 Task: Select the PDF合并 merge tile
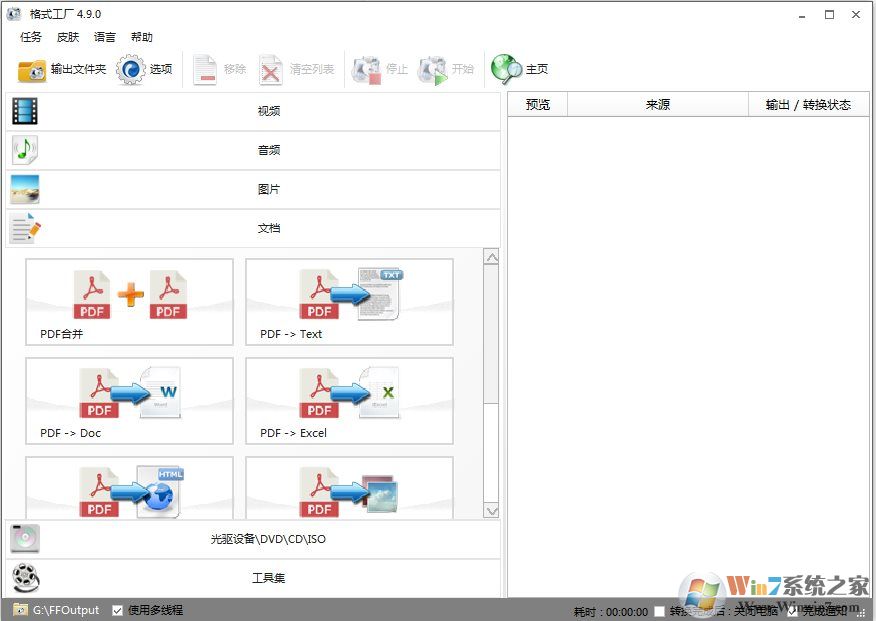click(x=129, y=302)
